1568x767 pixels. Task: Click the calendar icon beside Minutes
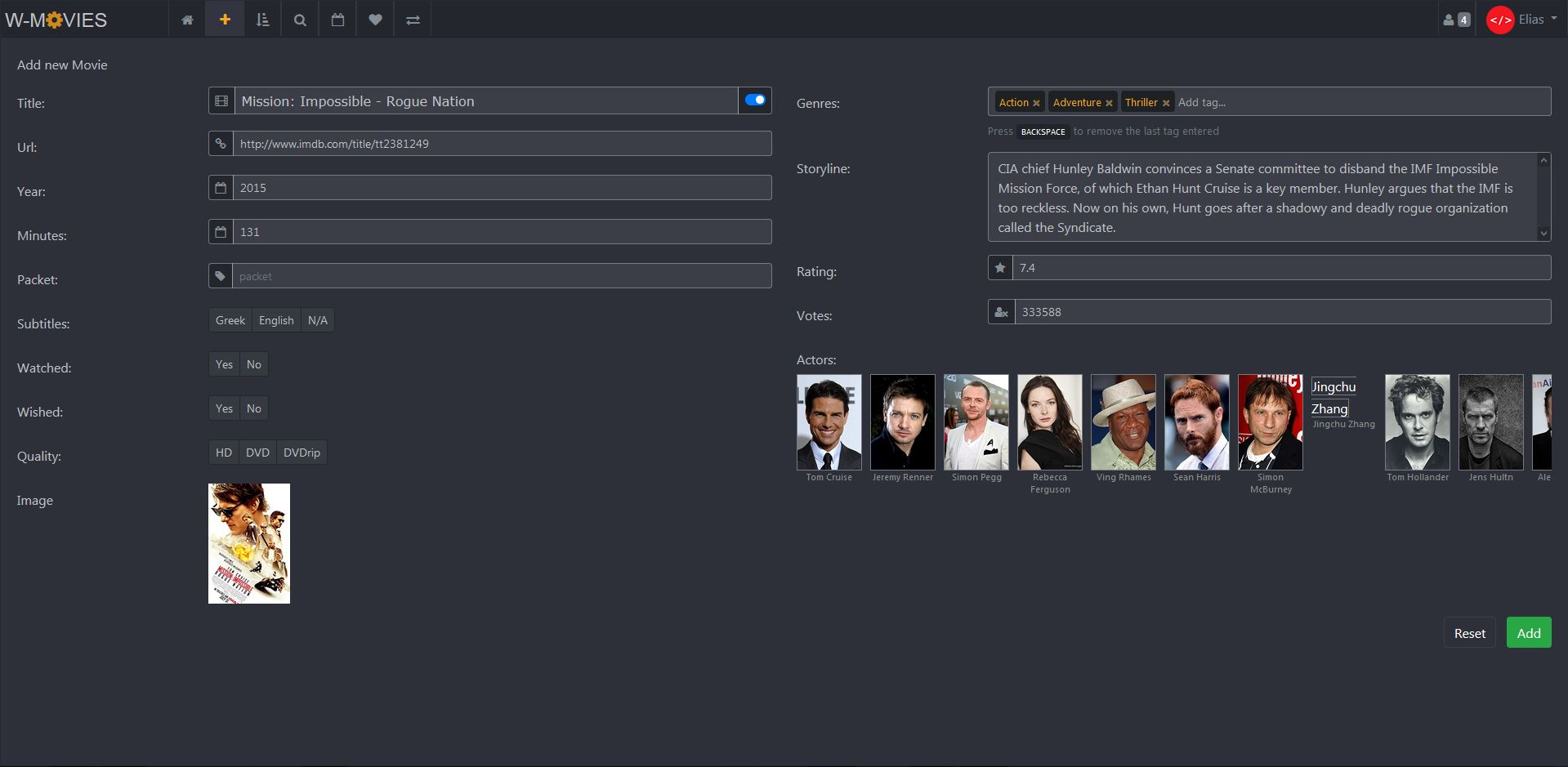[221, 232]
